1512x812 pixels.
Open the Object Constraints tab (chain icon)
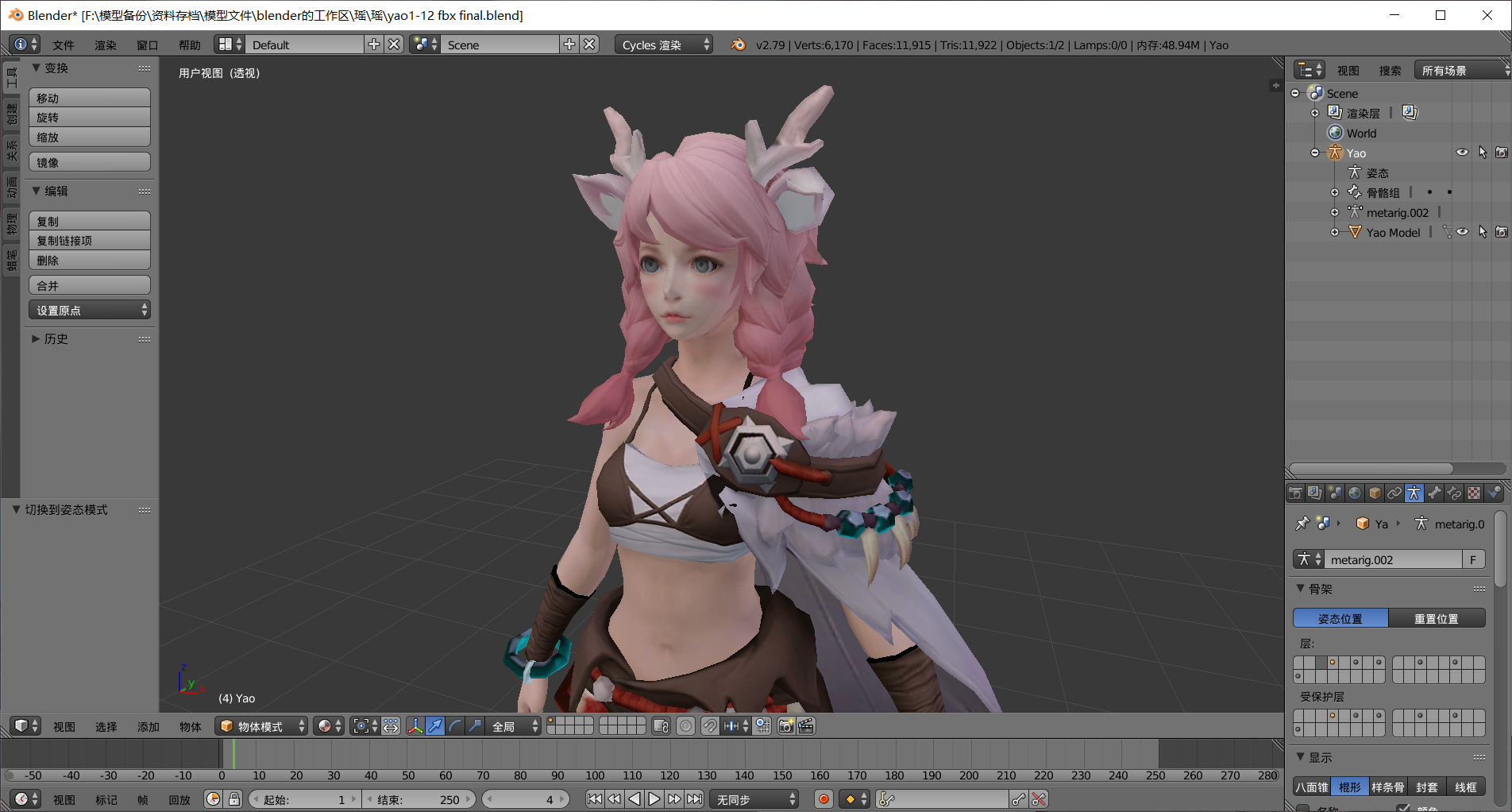click(x=1394, y=493)
